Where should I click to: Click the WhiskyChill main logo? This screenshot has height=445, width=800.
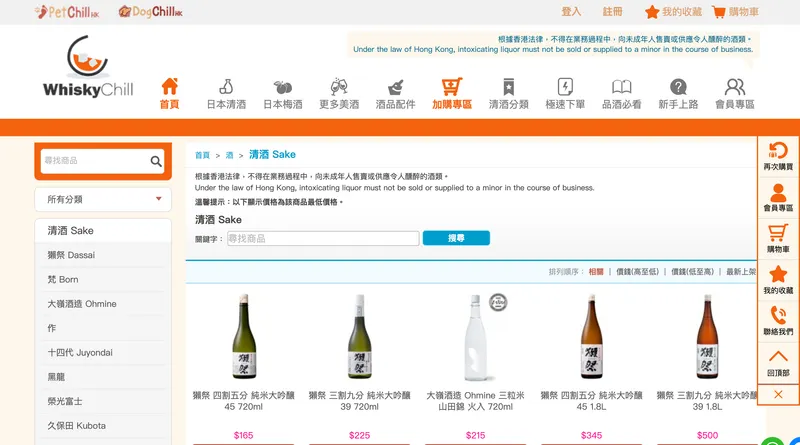[x=88, y=66]
